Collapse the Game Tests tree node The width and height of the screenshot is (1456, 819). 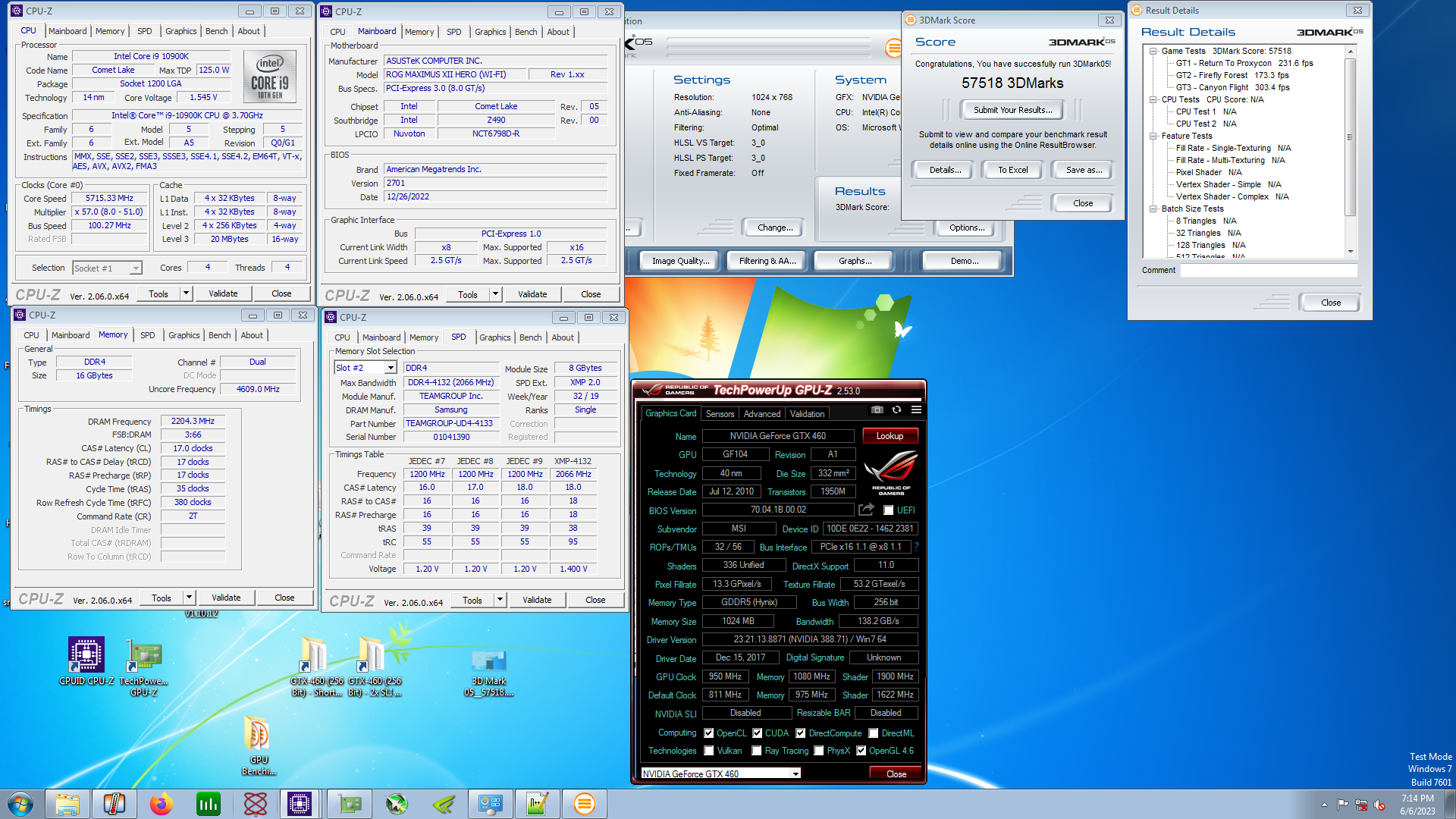click(1153, 51)
